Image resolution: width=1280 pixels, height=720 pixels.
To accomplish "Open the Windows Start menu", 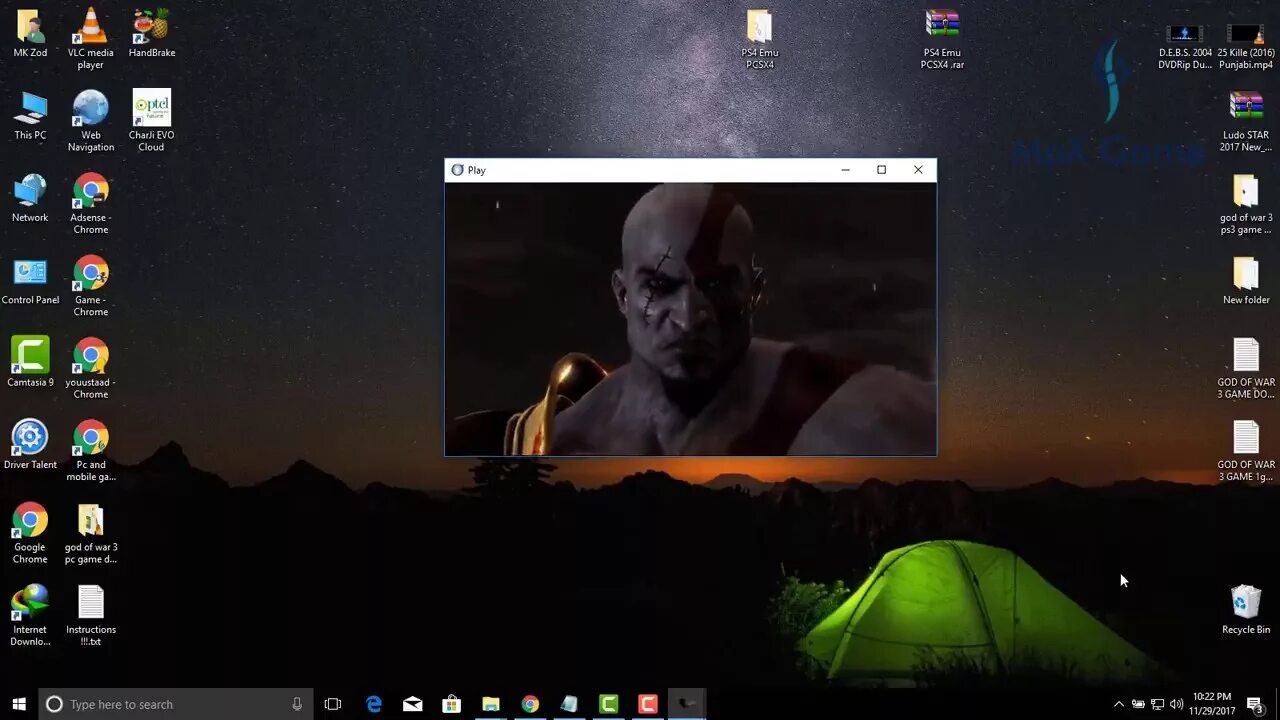I will (x=19, y=704).
